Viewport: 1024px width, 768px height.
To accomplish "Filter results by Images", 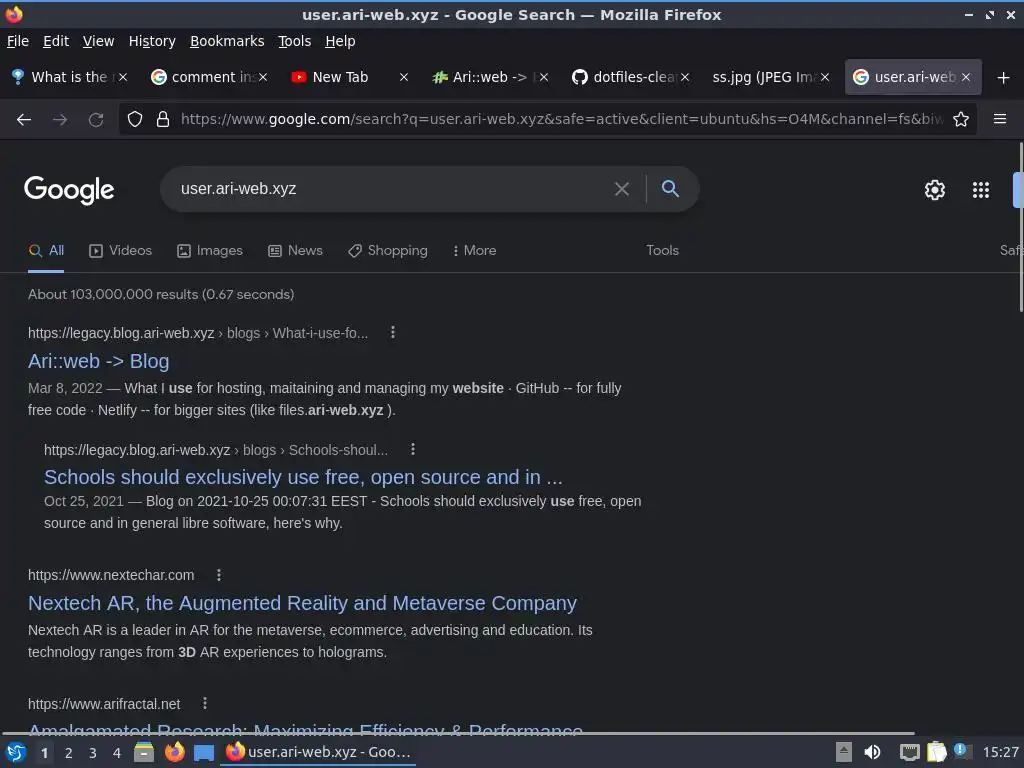I will (210, 251).
